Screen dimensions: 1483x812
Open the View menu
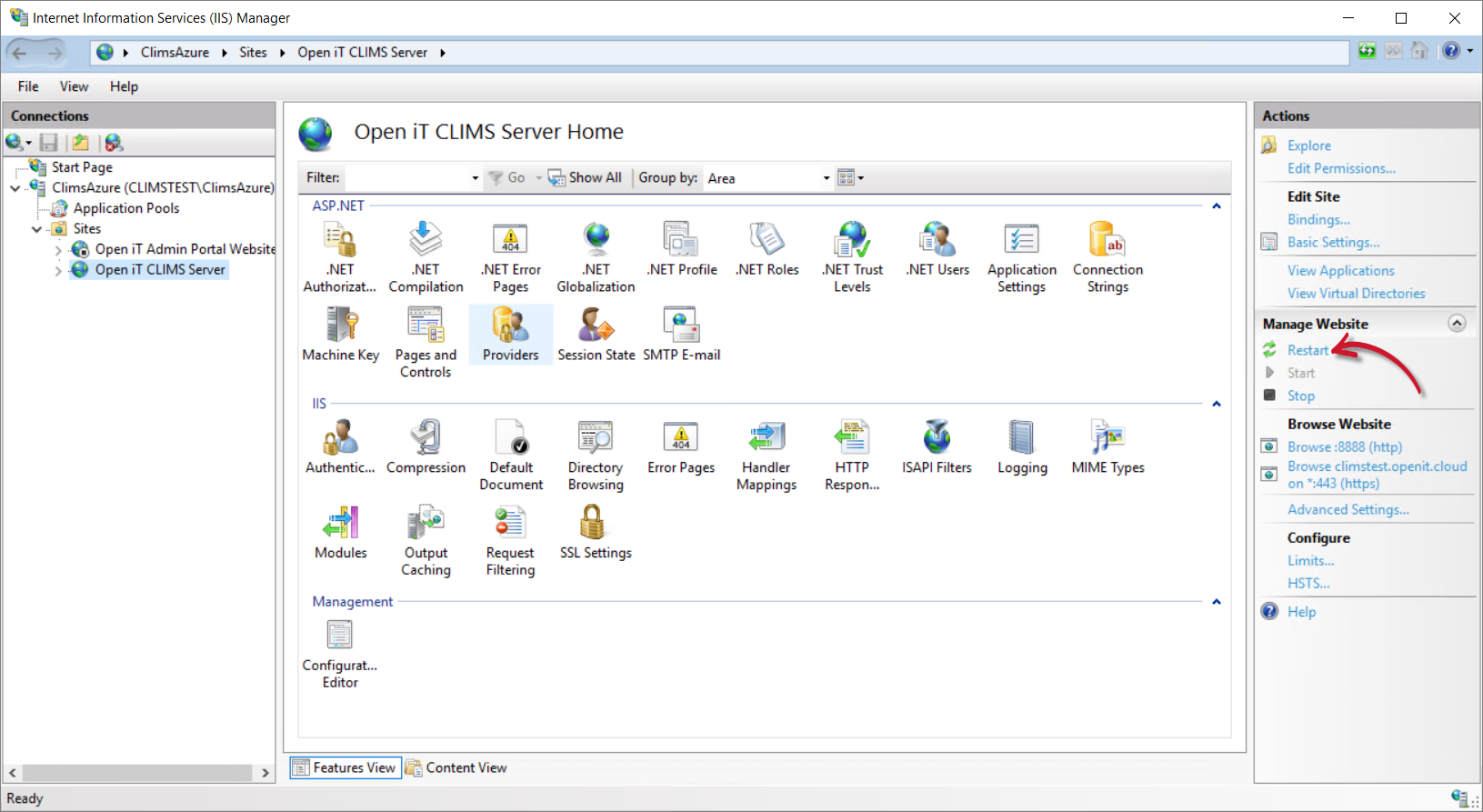(74, 86)
